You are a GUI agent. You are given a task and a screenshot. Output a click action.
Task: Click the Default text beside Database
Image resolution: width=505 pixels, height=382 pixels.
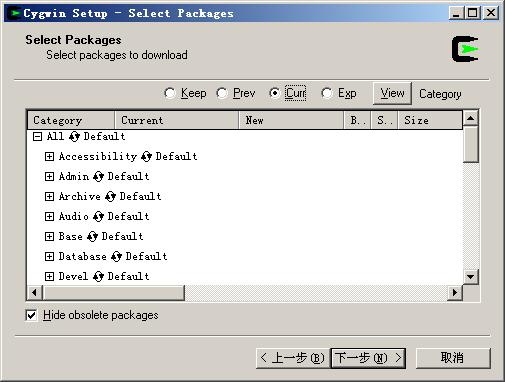146,256
